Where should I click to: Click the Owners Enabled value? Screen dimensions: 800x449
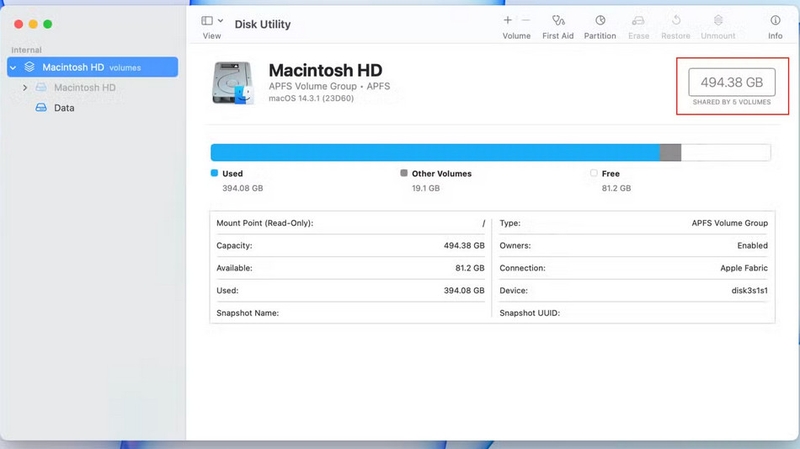point(752,245)
